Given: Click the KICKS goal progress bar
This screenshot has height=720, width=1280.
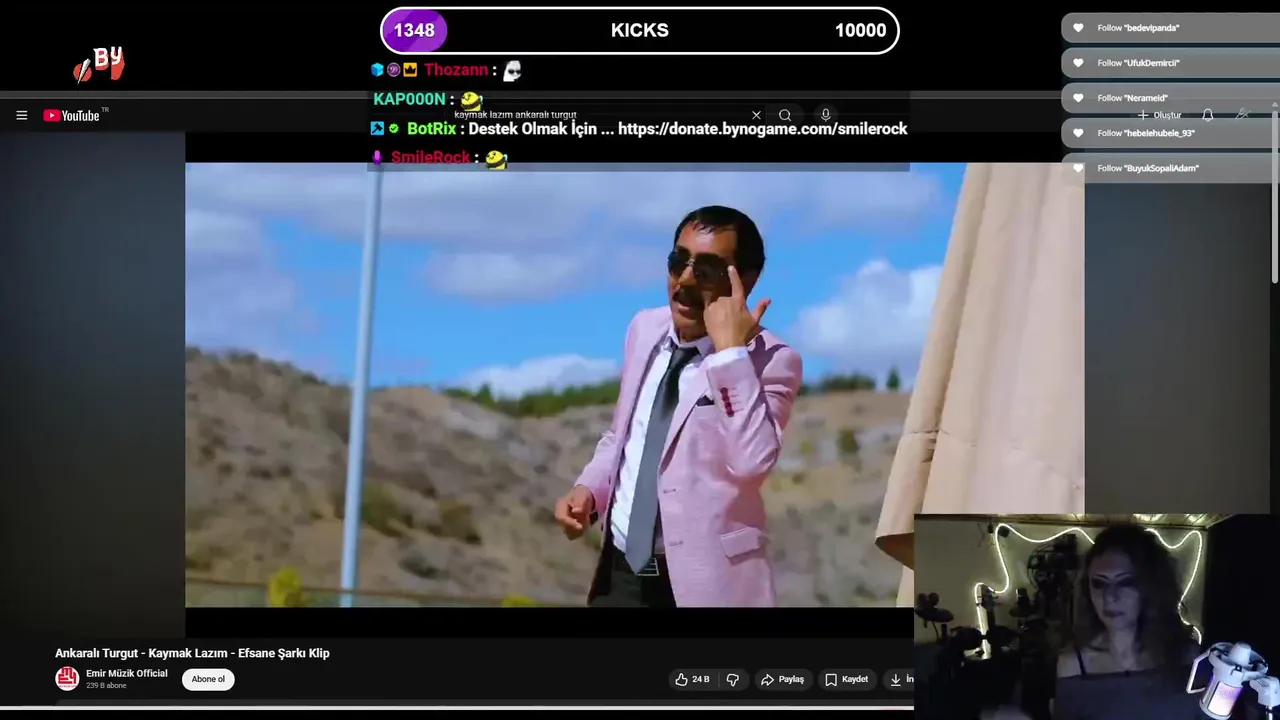Looking at the screenshot, I should (x=640, y=30).
